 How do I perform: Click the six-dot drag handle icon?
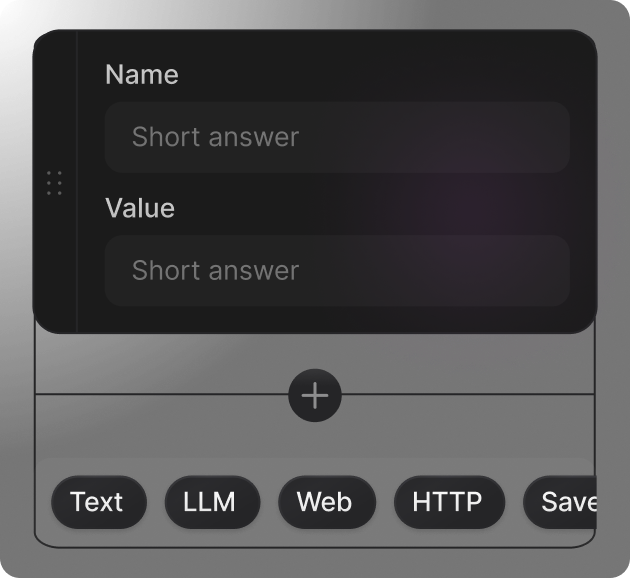pos(54,183)
